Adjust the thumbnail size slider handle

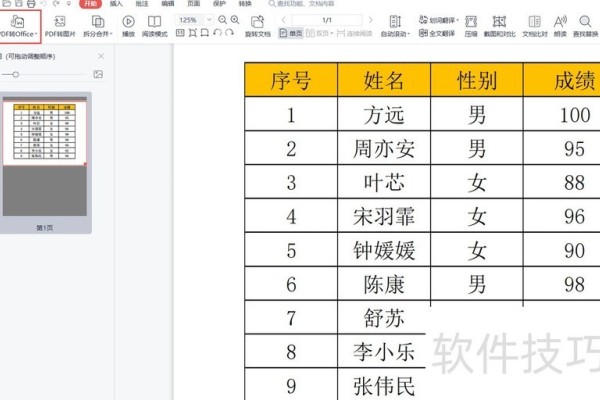16,74
